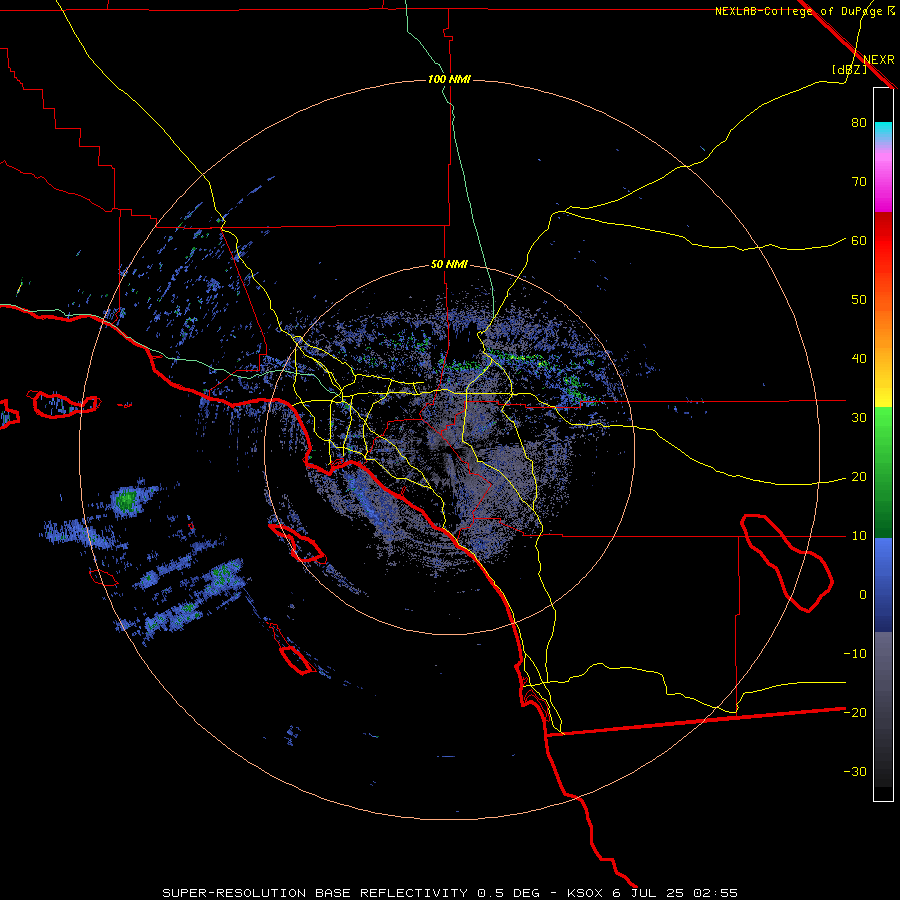The height and width of the screenshot is (900, 900).
Task: Click the 30 value on dBZ scale
Action: tap(859, 418)
